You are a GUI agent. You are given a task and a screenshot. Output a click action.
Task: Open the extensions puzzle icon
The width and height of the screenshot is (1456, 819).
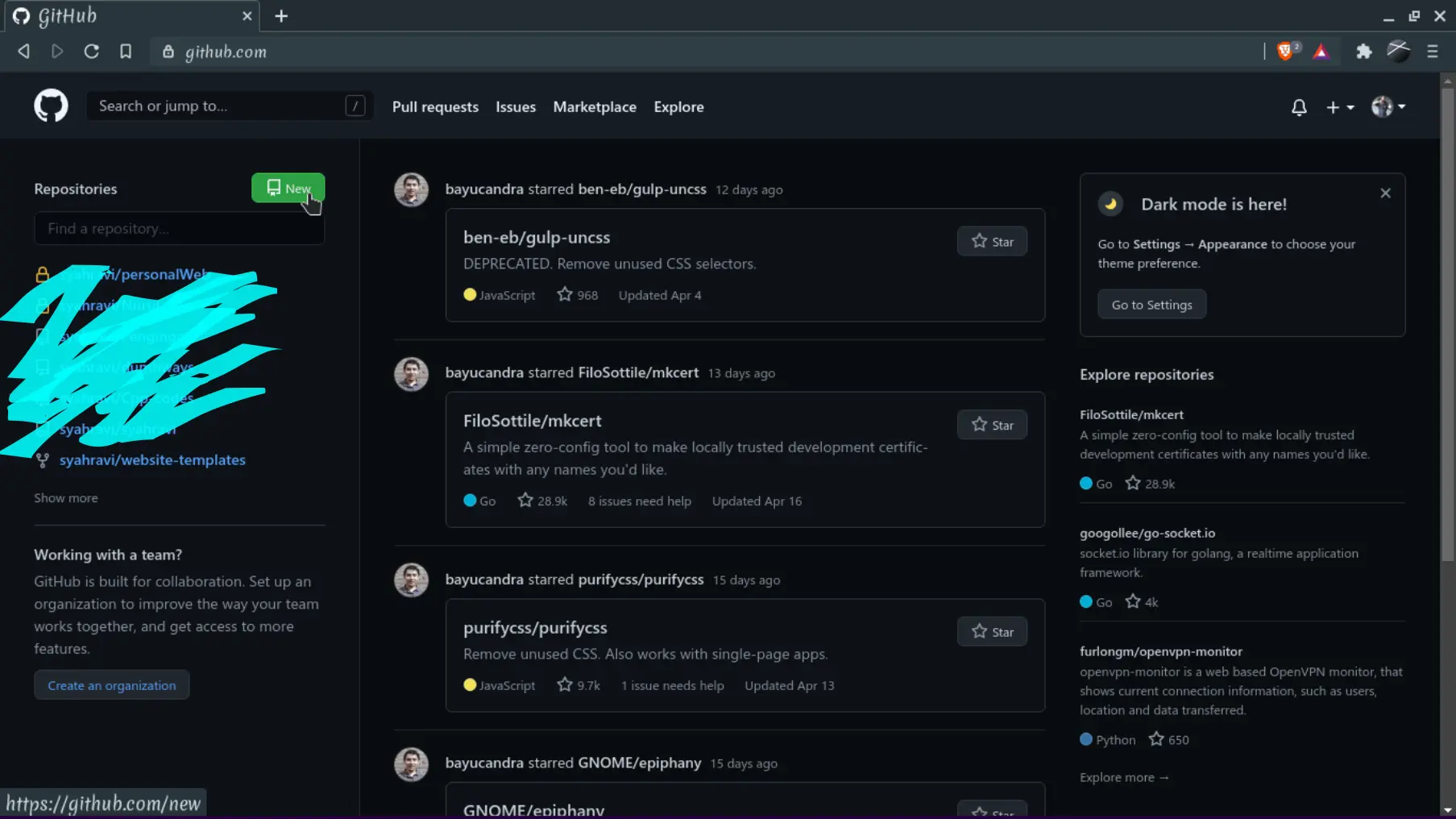point(1363,52)
